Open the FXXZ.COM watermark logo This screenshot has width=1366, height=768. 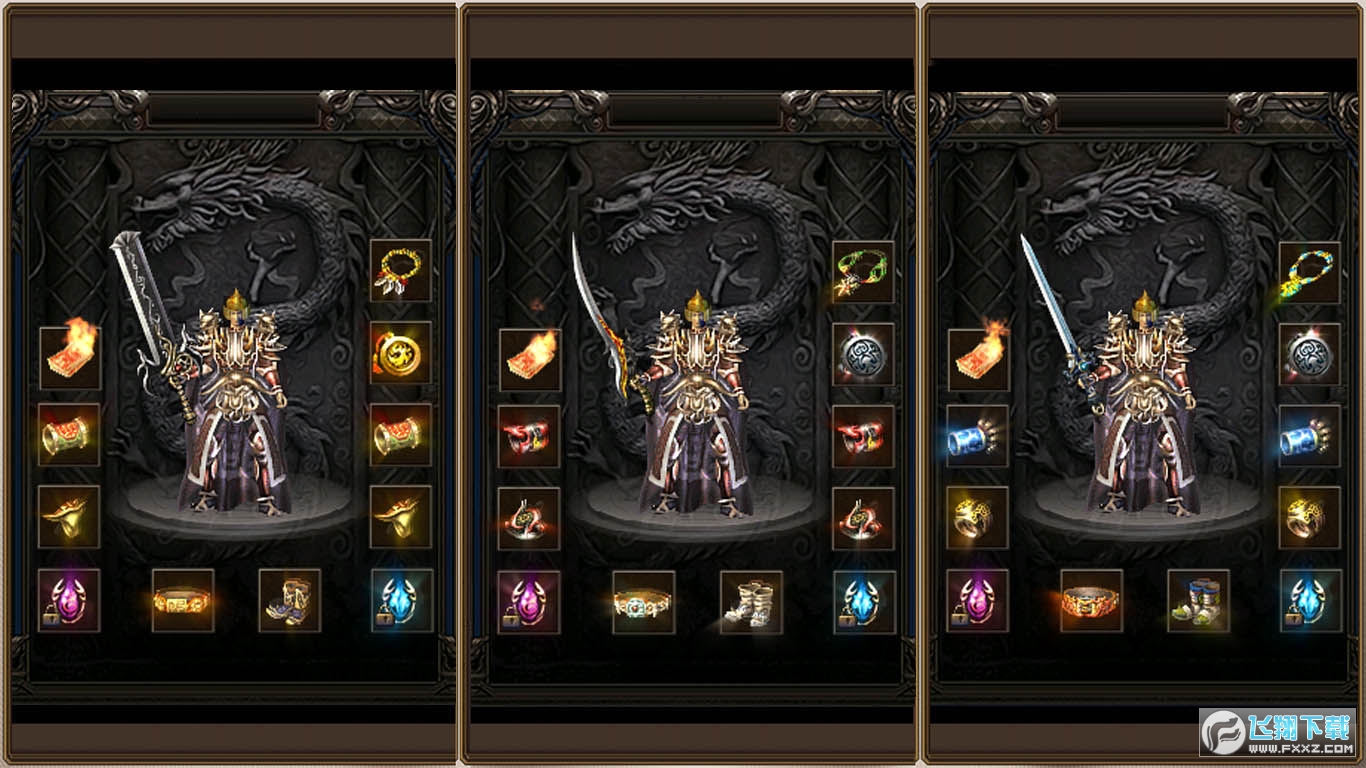click(x=1279, y=733)
